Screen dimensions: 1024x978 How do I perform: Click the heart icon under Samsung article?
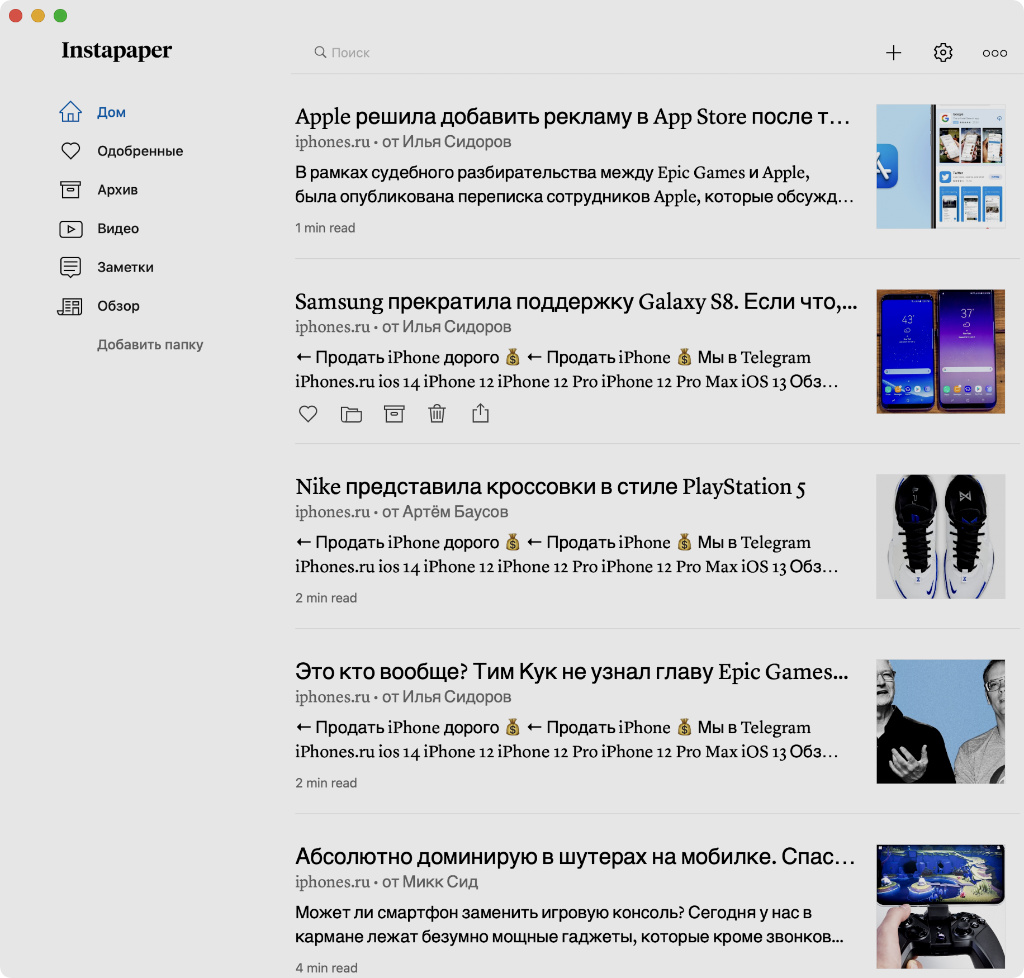click(x=308, y=414)
